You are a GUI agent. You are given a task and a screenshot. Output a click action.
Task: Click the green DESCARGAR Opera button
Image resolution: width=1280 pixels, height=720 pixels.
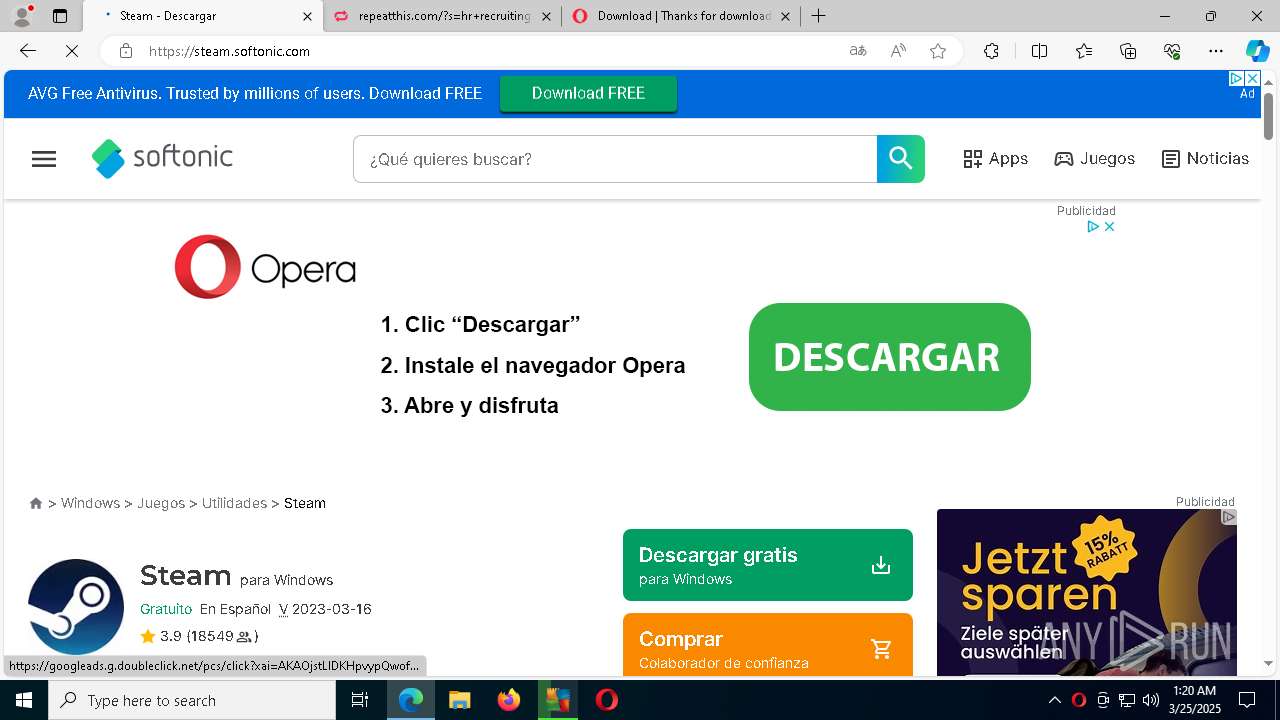(x=889, y=357)
